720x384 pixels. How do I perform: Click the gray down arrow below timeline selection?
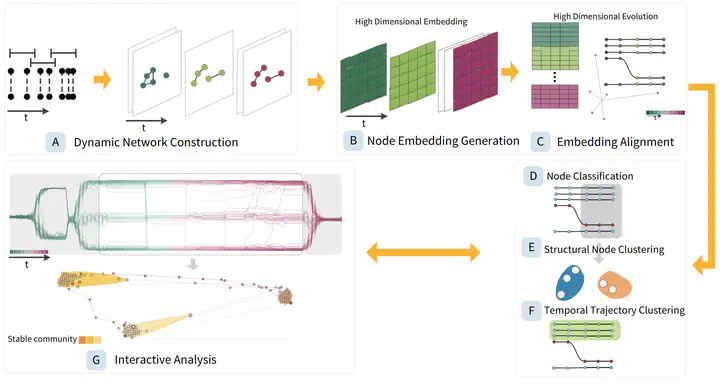tap(194, 264)
